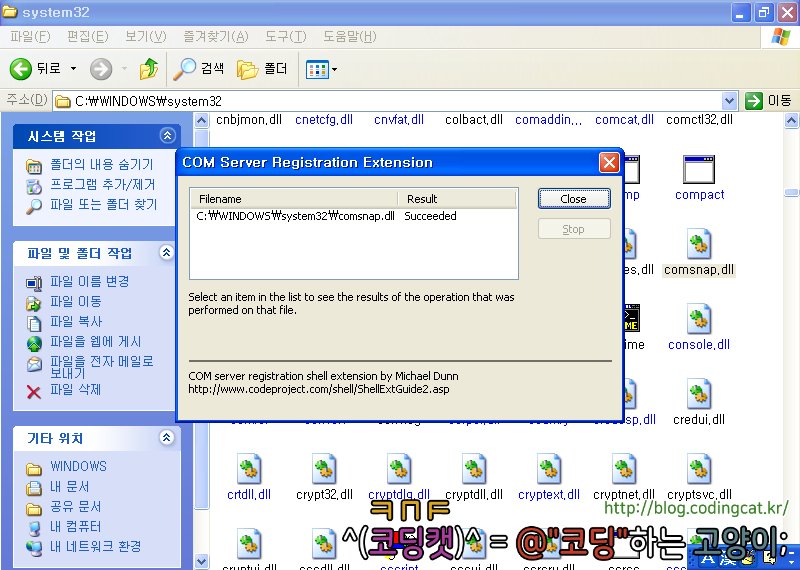Image resolution: width=800 pixels, height=570 pixels.
Task: Click 파일 이름 변경 task
Action: tap(89, 281)
